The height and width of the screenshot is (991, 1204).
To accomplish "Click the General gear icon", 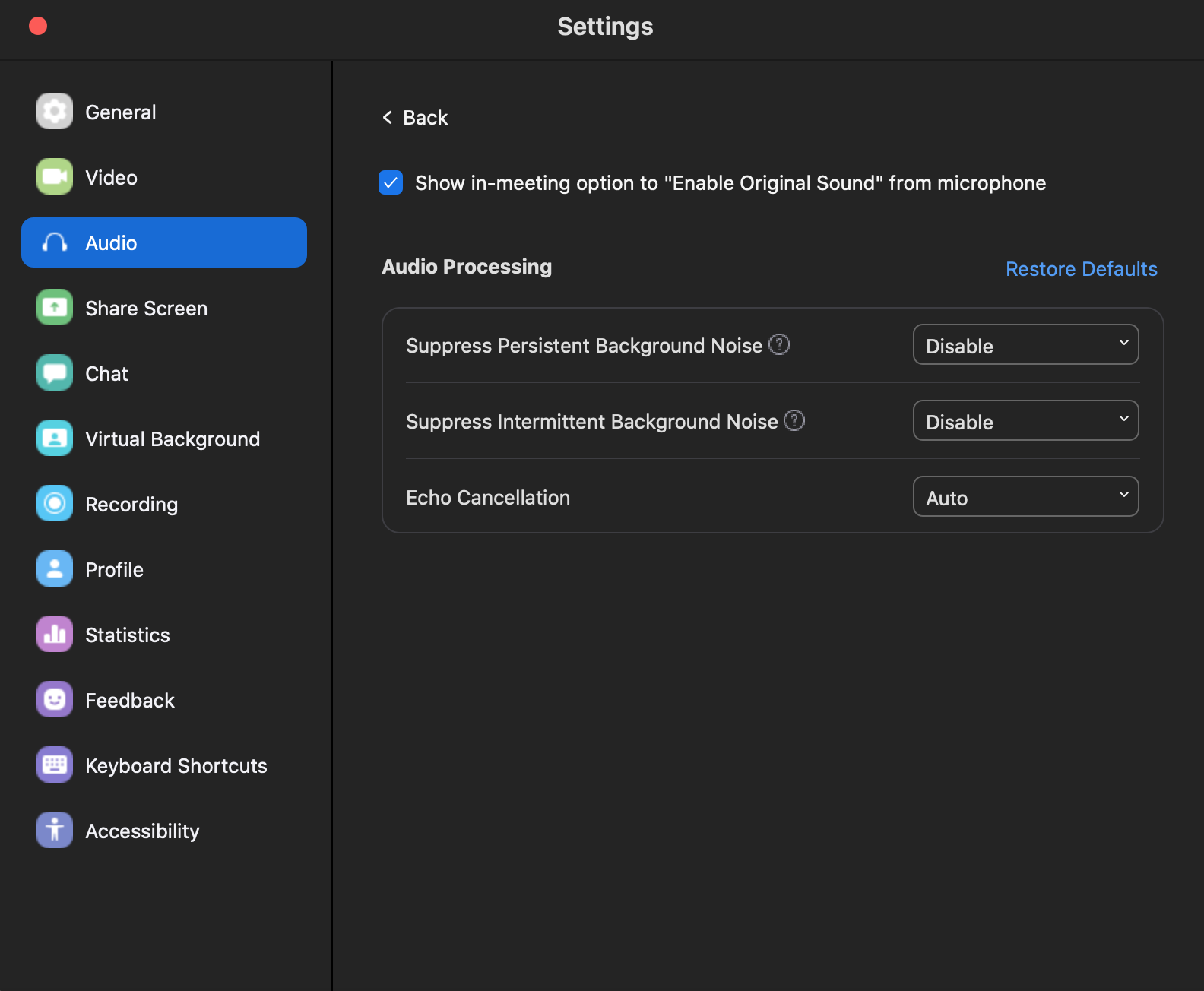I will point(55,111).
